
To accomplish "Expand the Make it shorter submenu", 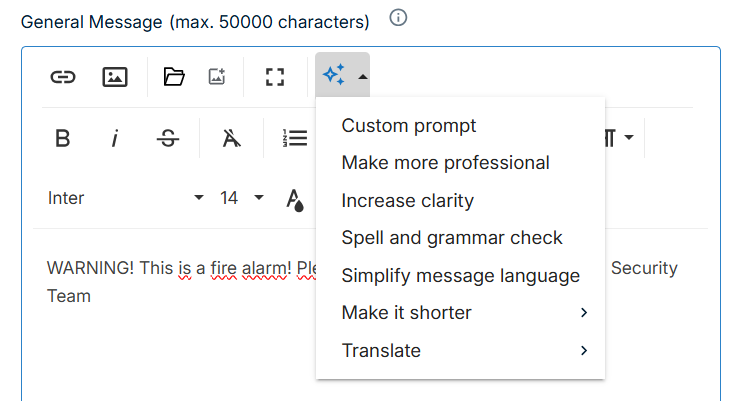I will click(x=460, y=313).
